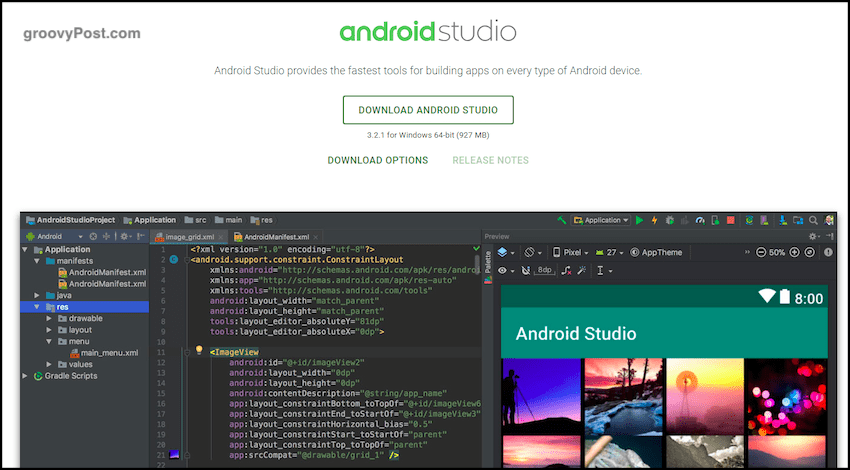This screenshot has width=850, height=470.
Task: Open the Application run configuration dropdown
Action: (601, 220)
